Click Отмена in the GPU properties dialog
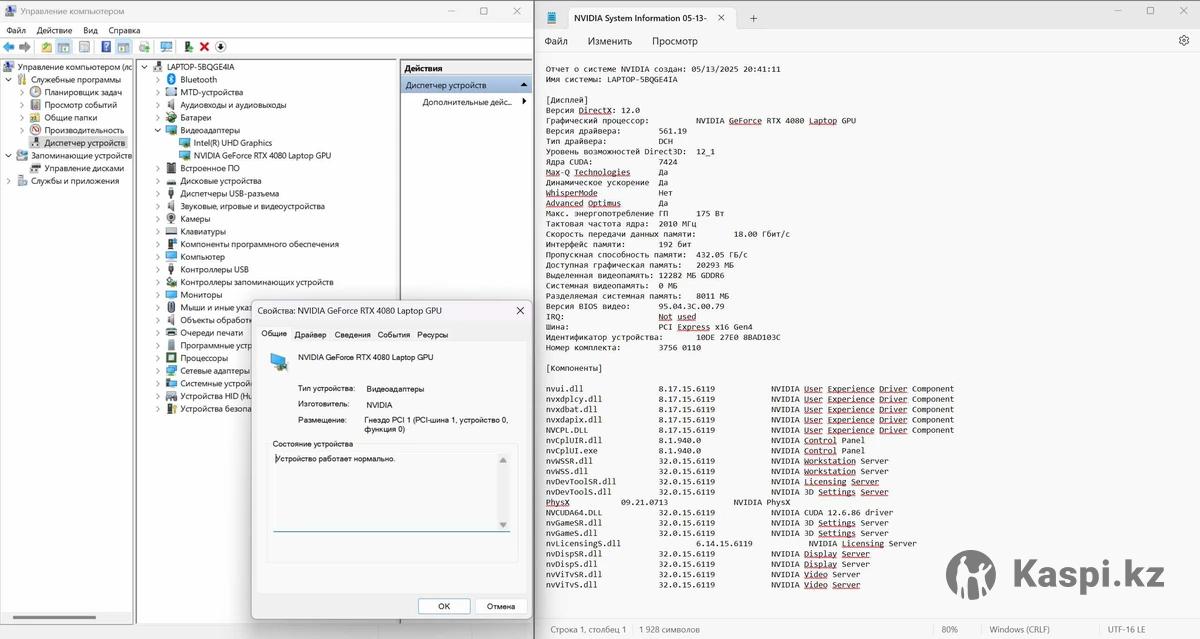Viewport: 1200px width, 639px height. 501,606
